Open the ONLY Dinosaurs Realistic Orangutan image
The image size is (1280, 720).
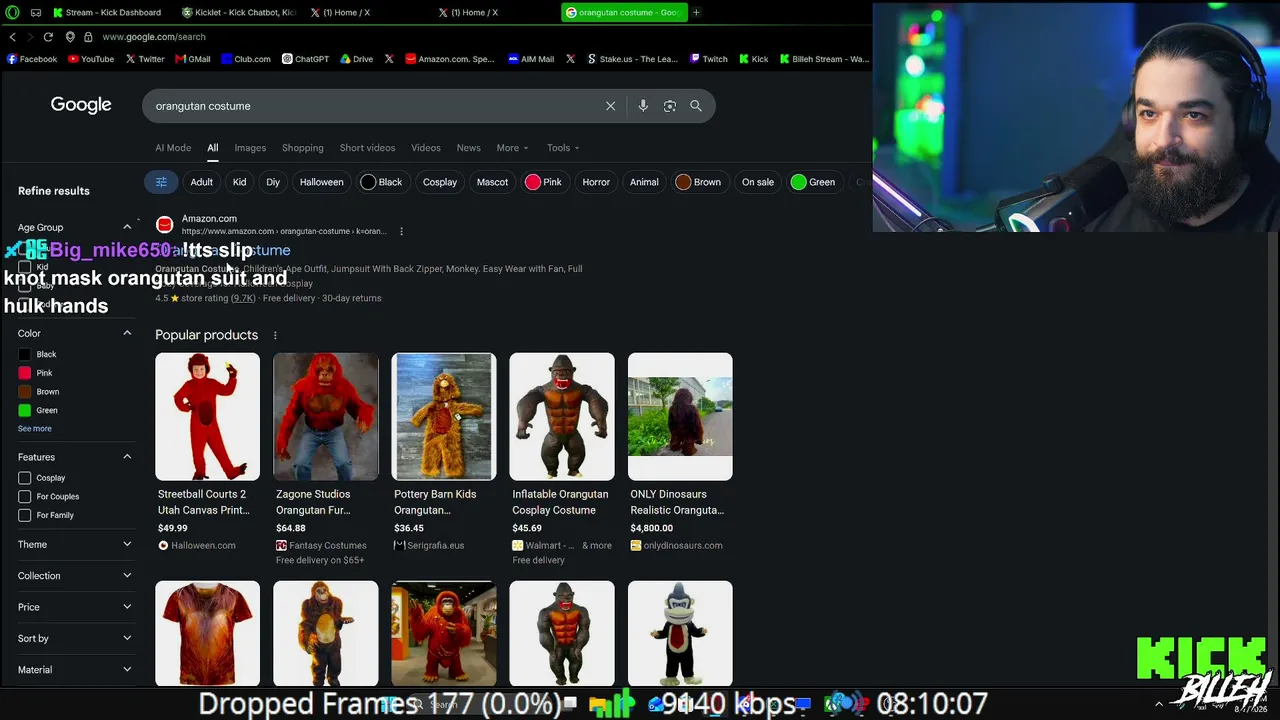(680, 416)
